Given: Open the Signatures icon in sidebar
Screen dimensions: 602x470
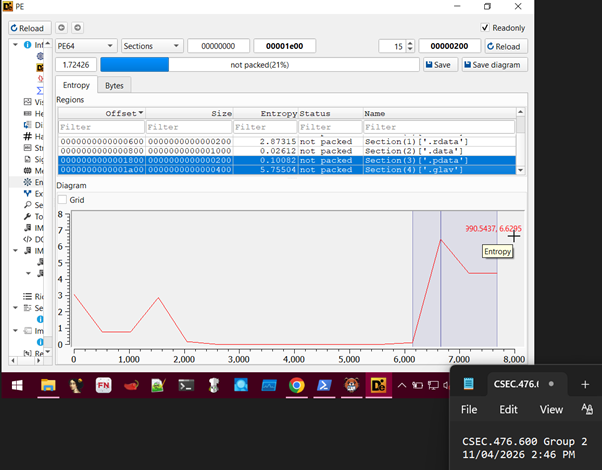Looking at the screenshot, I should 28,159.
